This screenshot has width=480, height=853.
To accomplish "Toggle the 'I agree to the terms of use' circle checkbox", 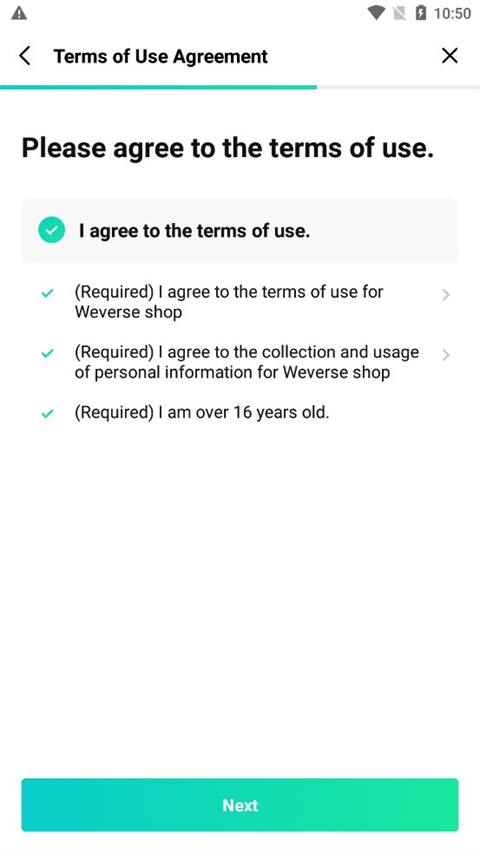I will [52, 230].
